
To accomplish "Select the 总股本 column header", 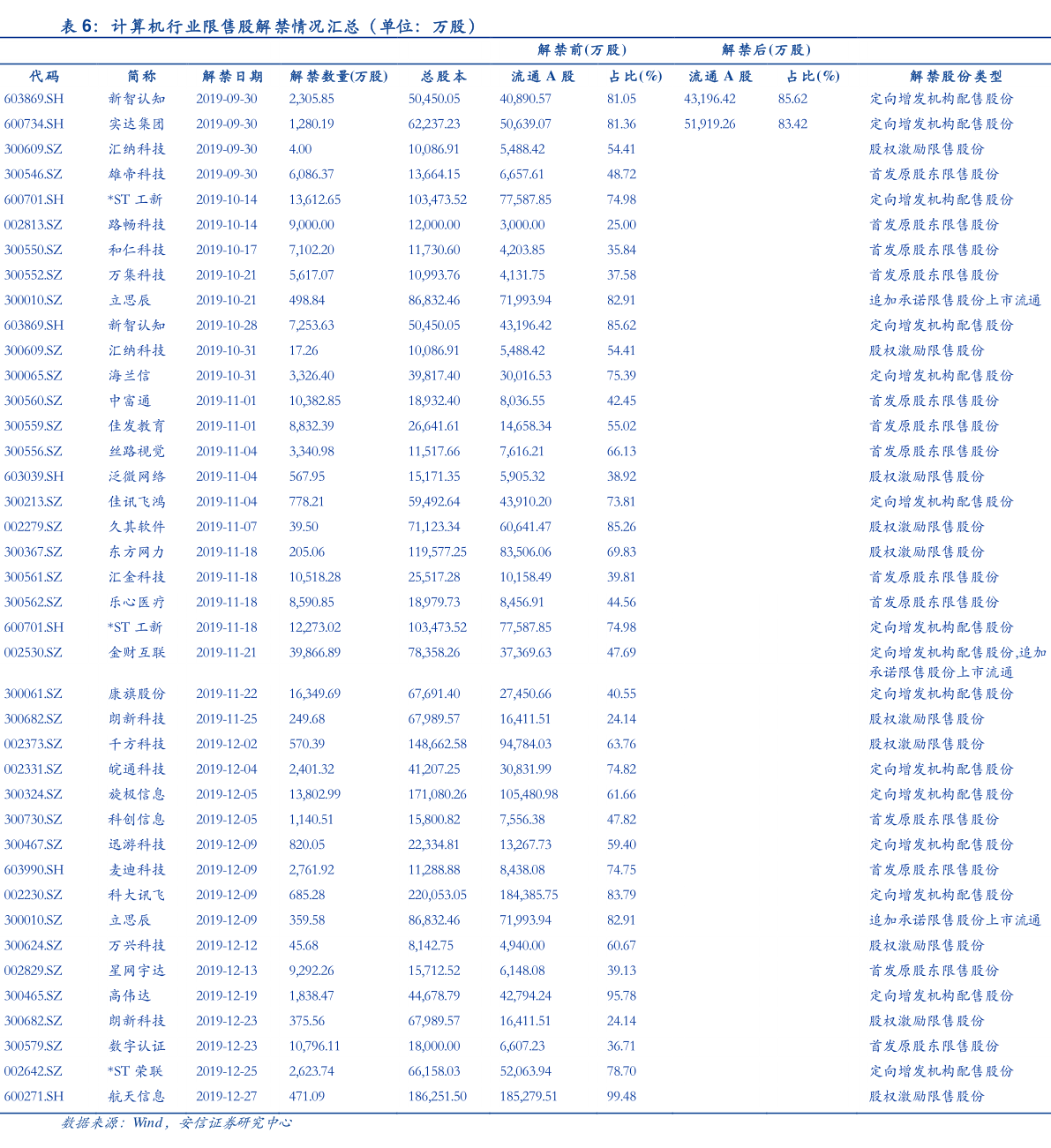I will point(444,77).
